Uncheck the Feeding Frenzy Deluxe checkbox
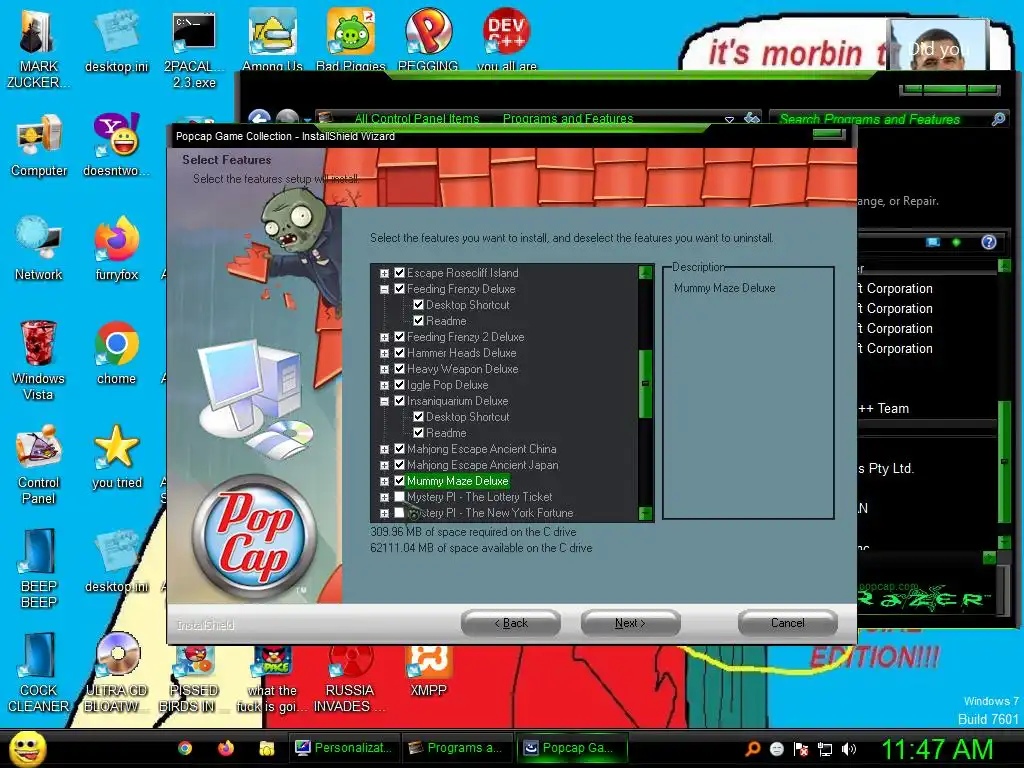Viewport: 1024px width, 768px height. click(x=400, y=289)
